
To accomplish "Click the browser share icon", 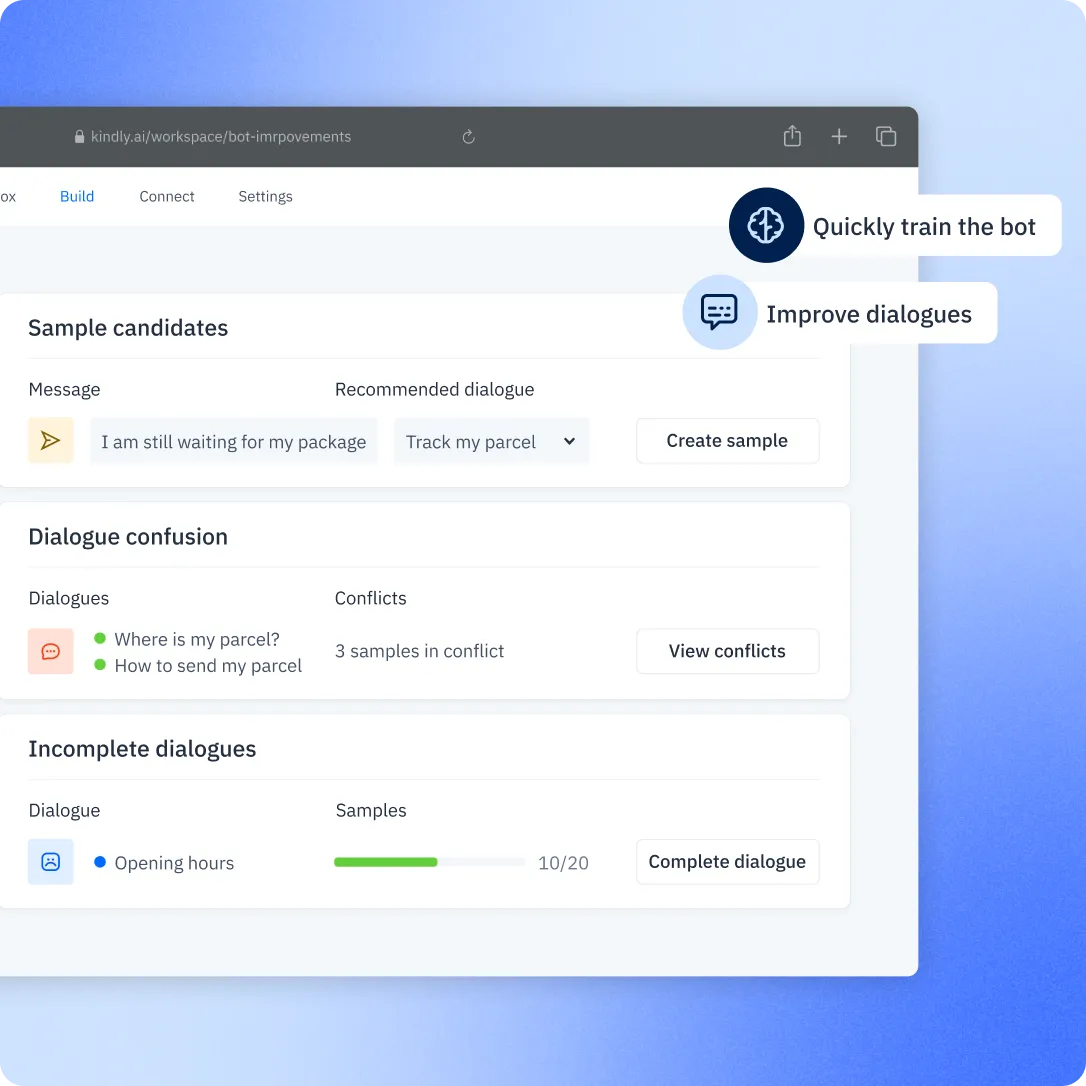I will [792, 136].
